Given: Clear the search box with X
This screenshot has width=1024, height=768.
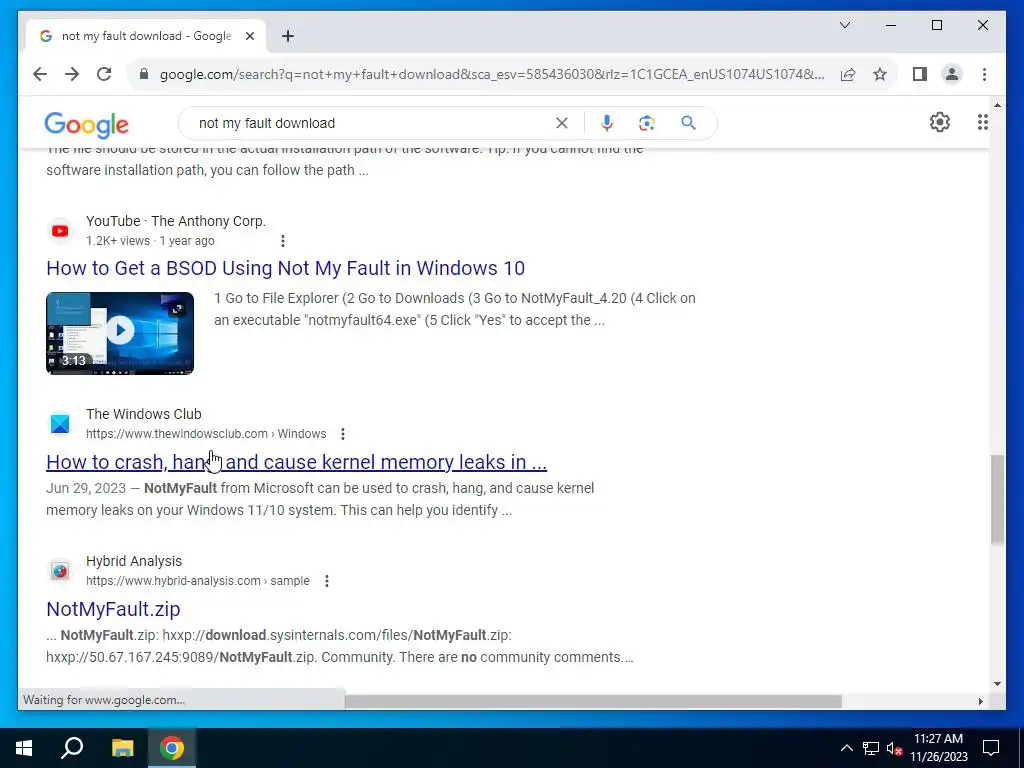Looking at the screenshot, I should click(562, 123).
